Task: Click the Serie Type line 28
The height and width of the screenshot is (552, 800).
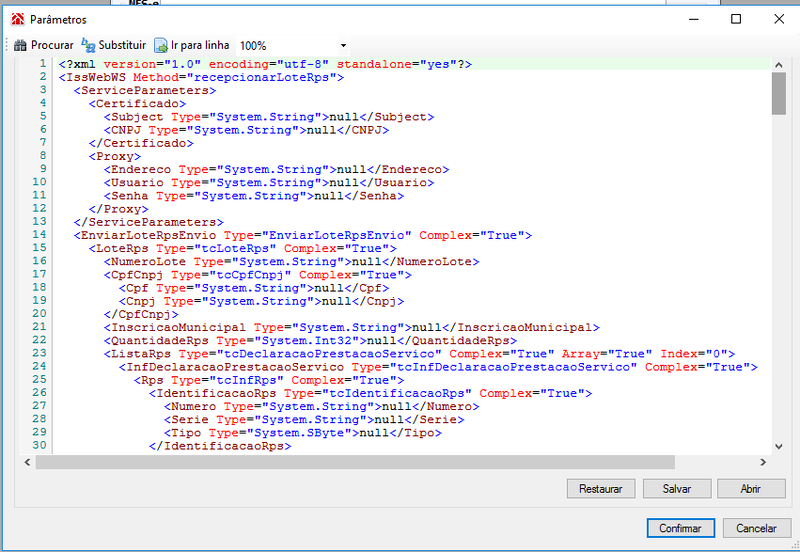Action: pyautogui.click(x=314, y=420)
